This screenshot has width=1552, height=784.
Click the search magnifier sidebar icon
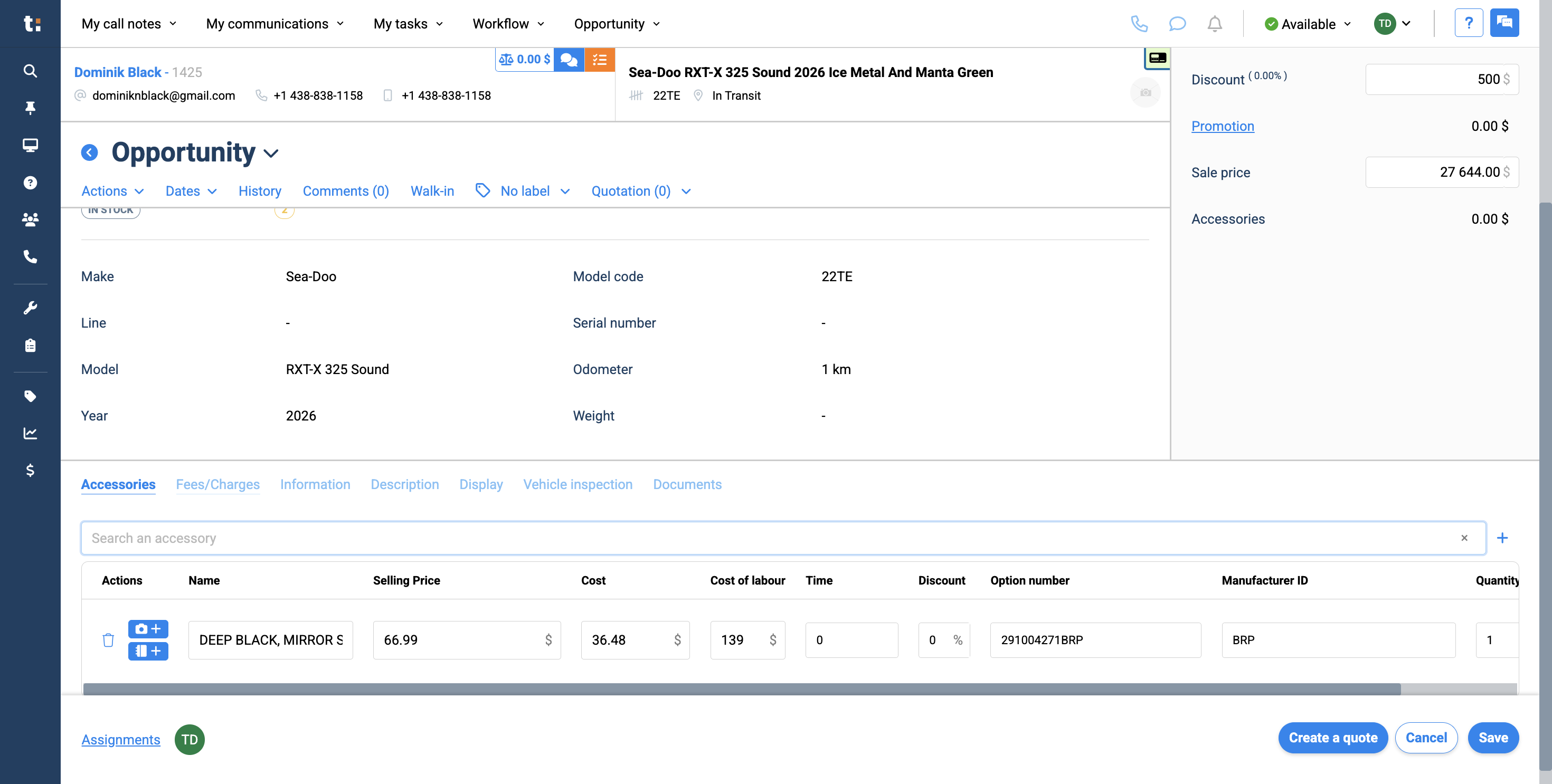click(x=30, y=71)
